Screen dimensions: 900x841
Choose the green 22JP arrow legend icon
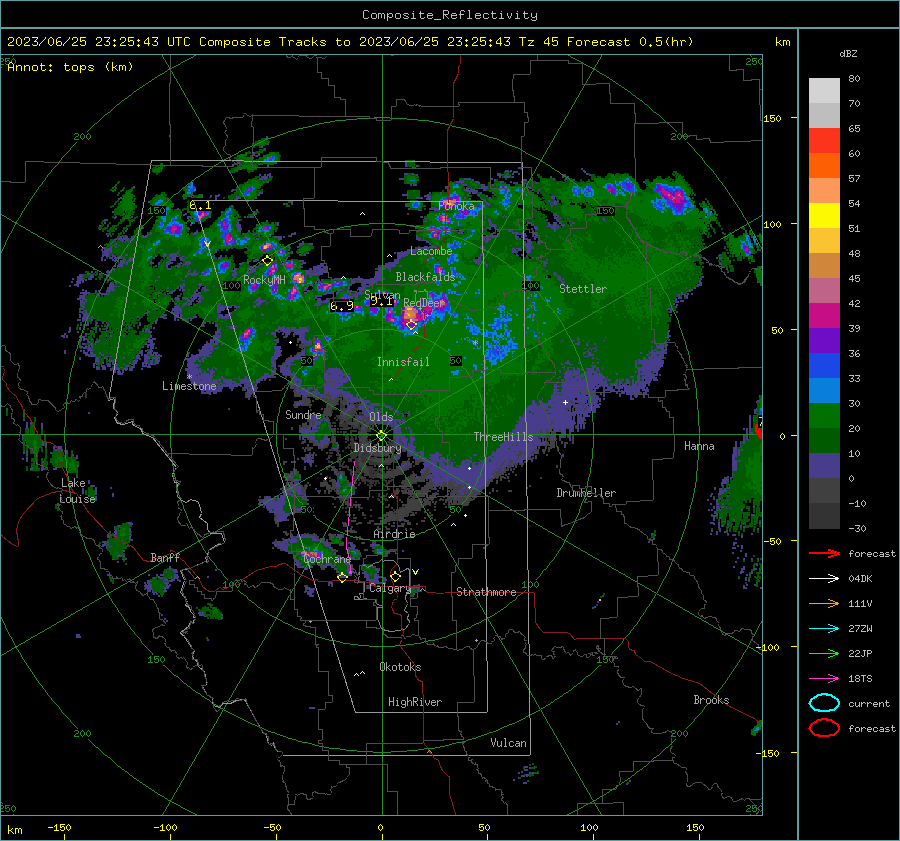(824, 653)
